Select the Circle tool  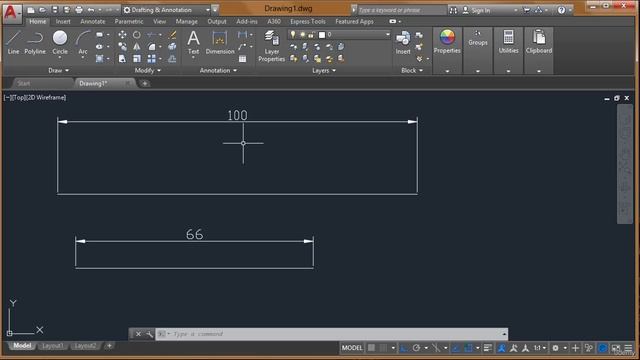[x=60, y=42]
